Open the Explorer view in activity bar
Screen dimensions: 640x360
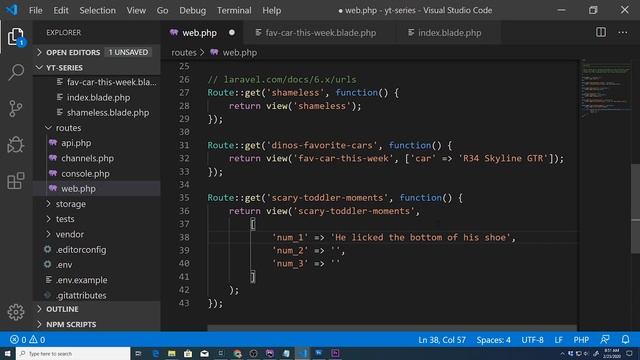[16, 37]
